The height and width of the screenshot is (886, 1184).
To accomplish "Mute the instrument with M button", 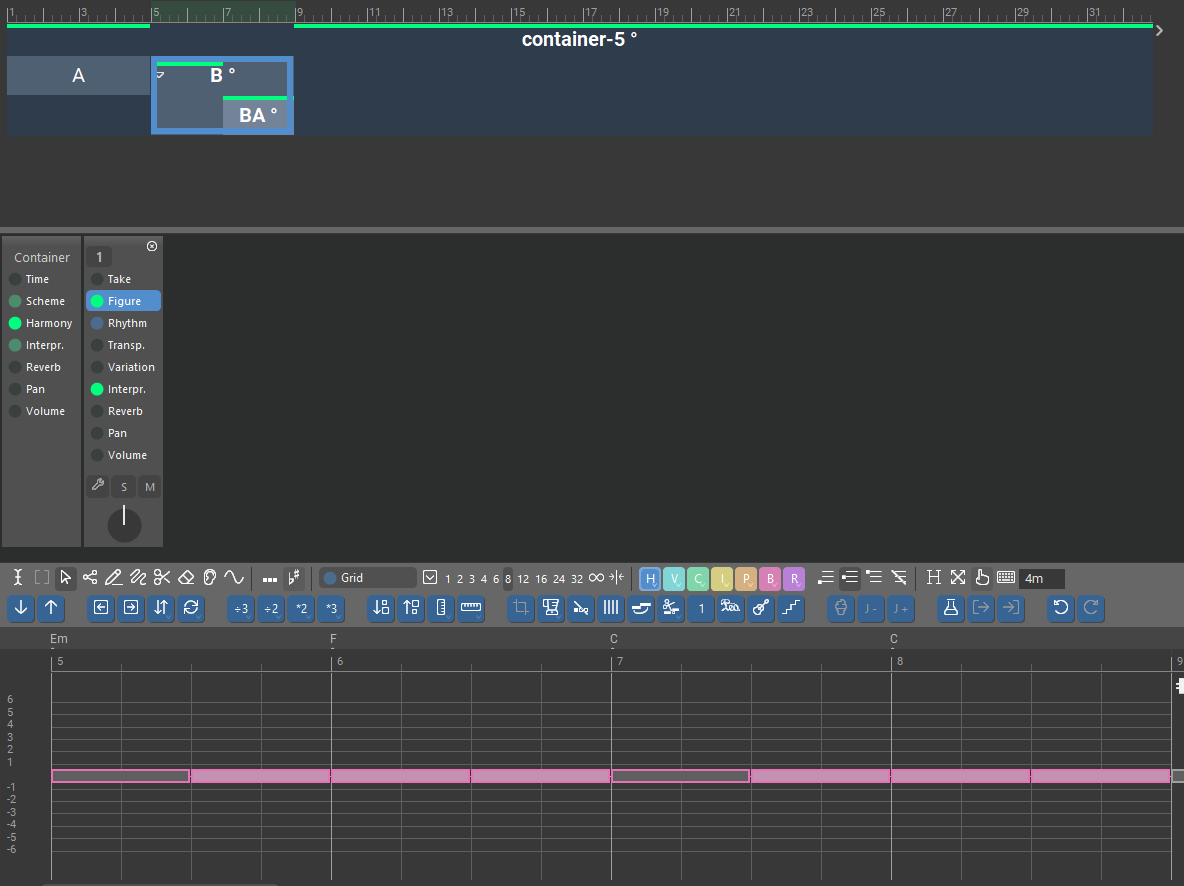I will pos(150,487).
